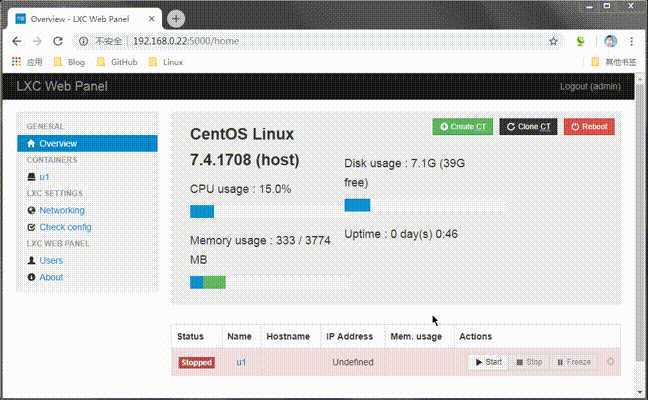View site security info icon
Screen dimensions: 648x400
click(83, 41)
